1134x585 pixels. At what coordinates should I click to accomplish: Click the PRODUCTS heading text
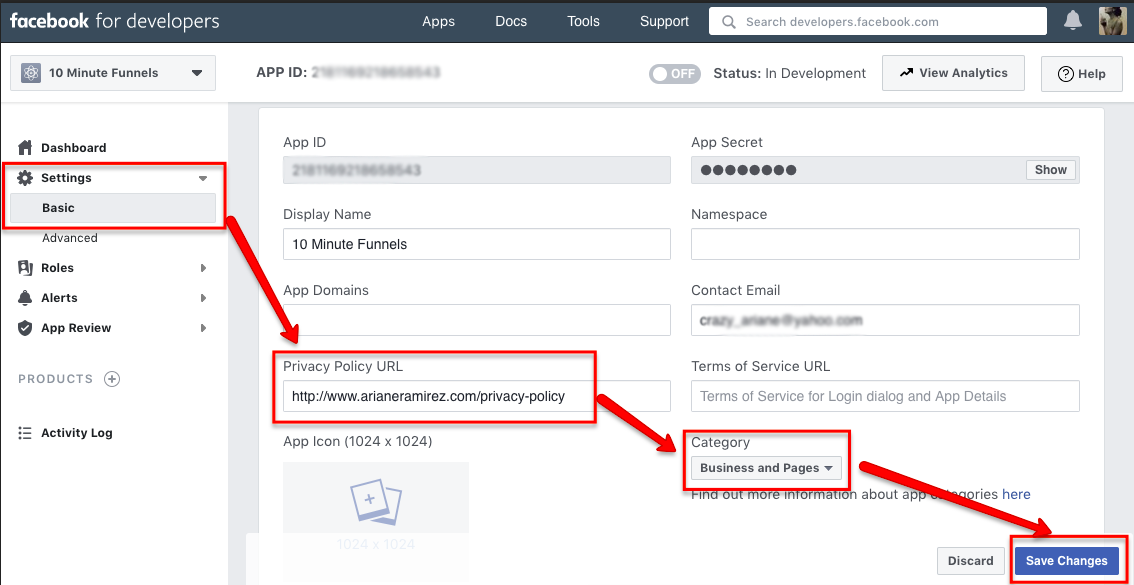[x=56, y=379]
